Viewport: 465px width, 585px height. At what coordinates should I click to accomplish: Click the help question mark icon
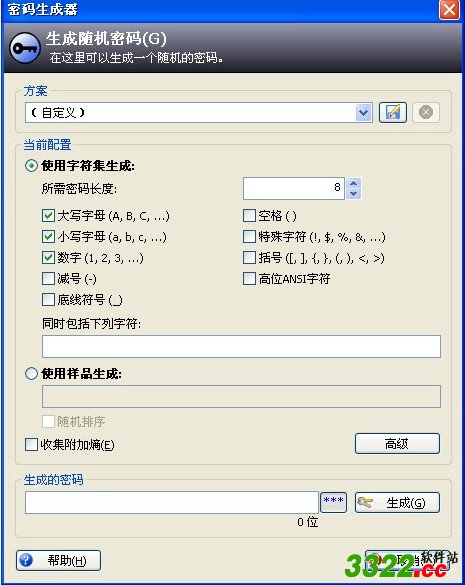[26, 560]
